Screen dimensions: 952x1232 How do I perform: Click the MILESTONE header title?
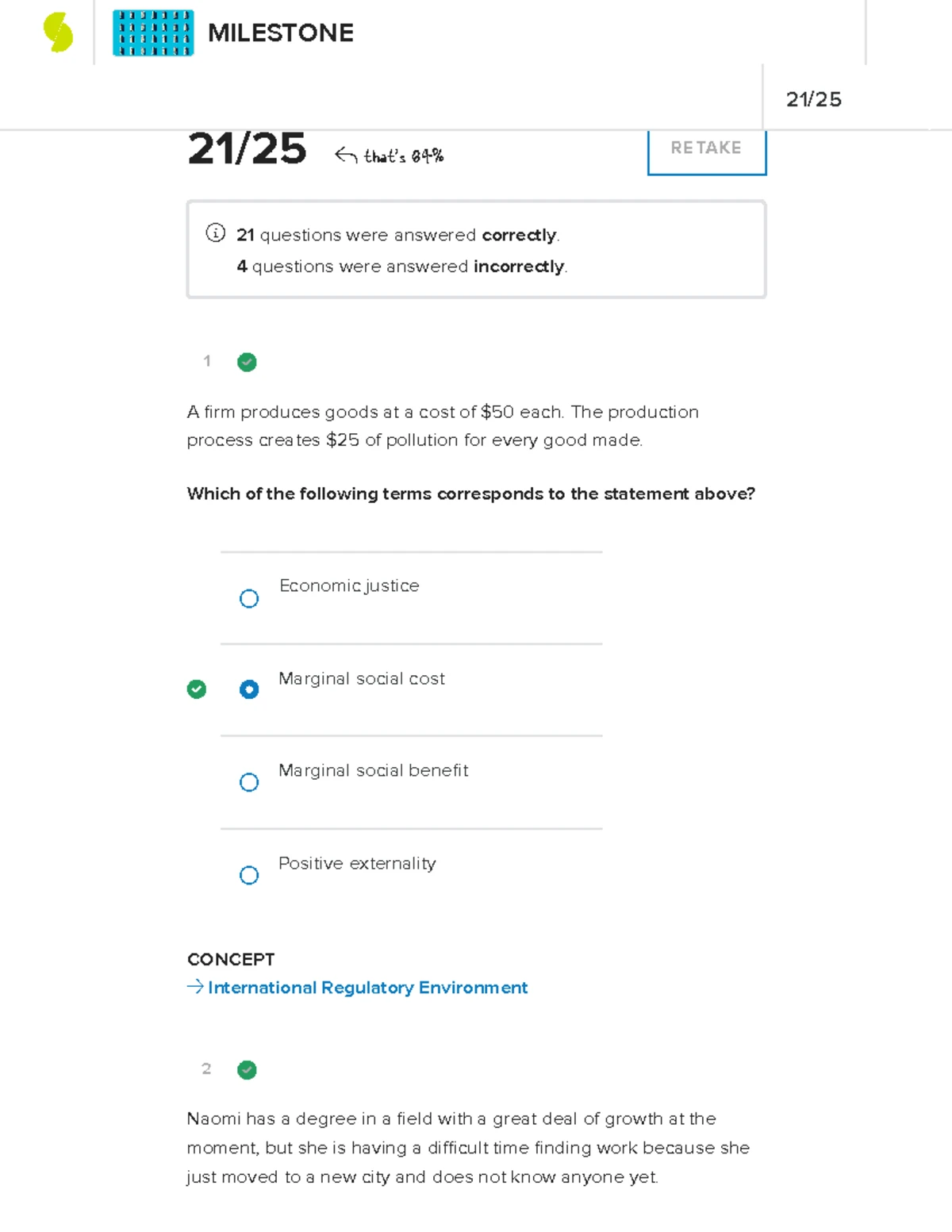pyautogui.click(x=281, y=33)
